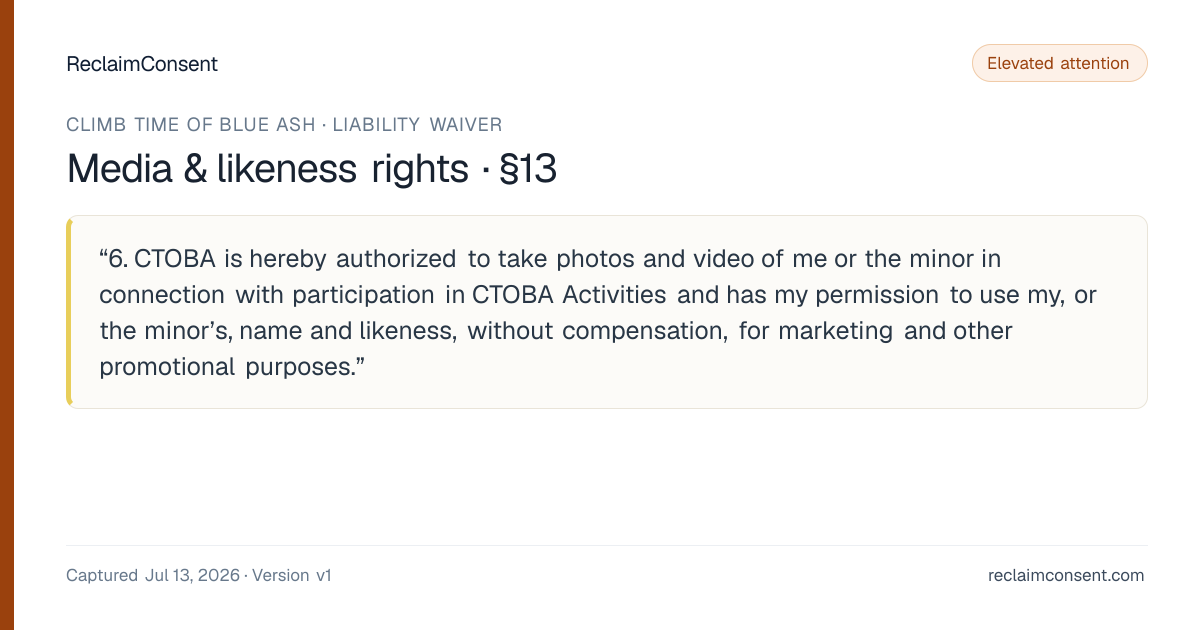
Task: Select the Version v1 label
Action: (292, 576)
